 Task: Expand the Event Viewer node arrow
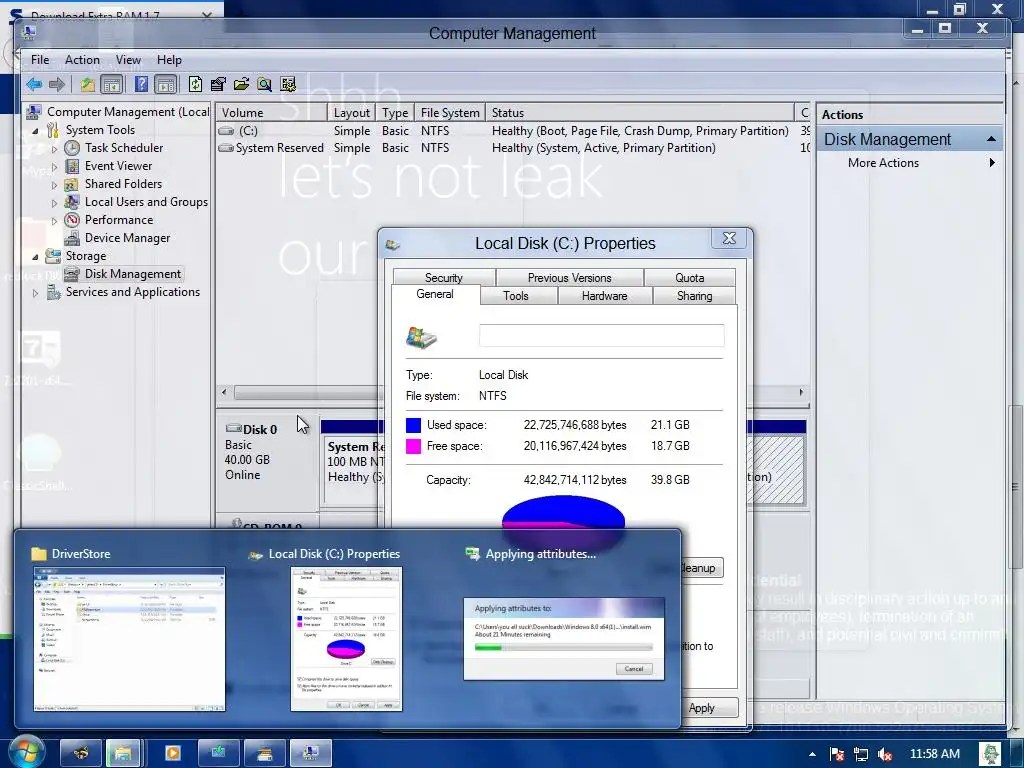point(54,167)
